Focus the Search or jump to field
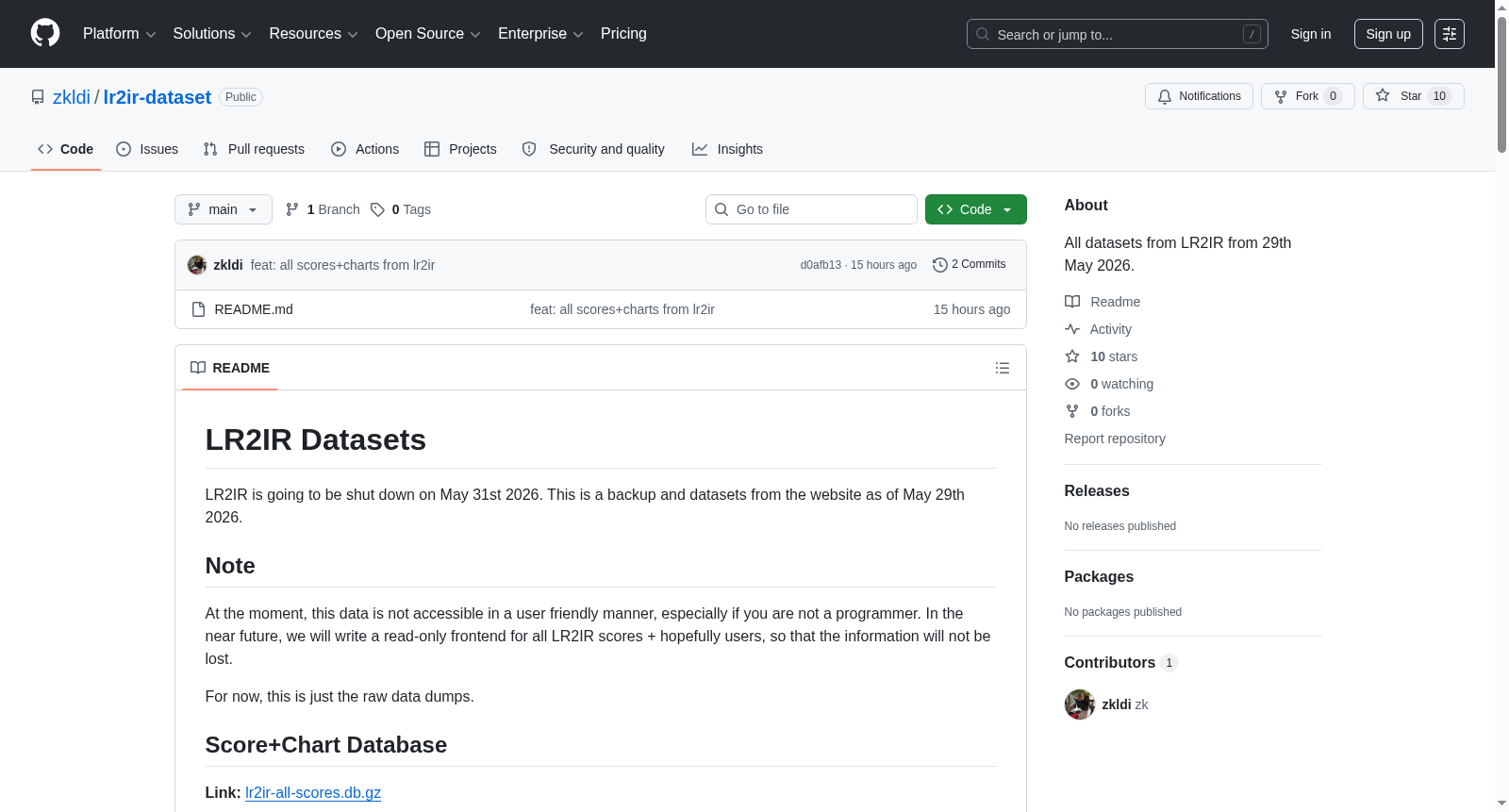 [1117, 34]
